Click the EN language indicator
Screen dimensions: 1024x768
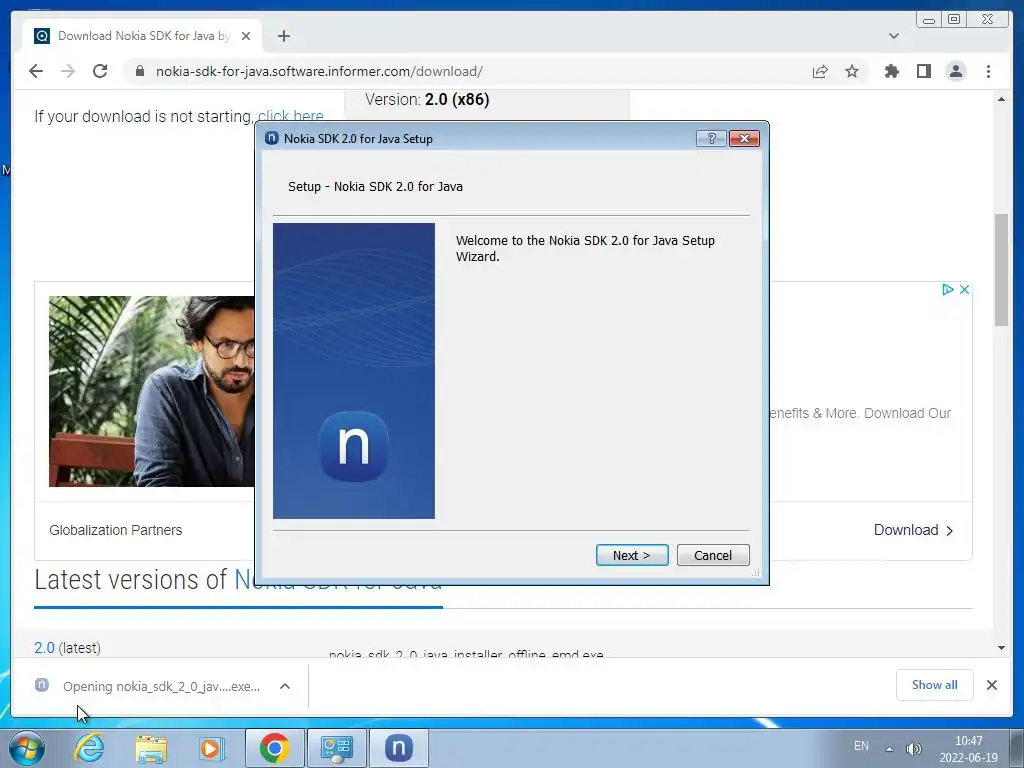(861, 745)
